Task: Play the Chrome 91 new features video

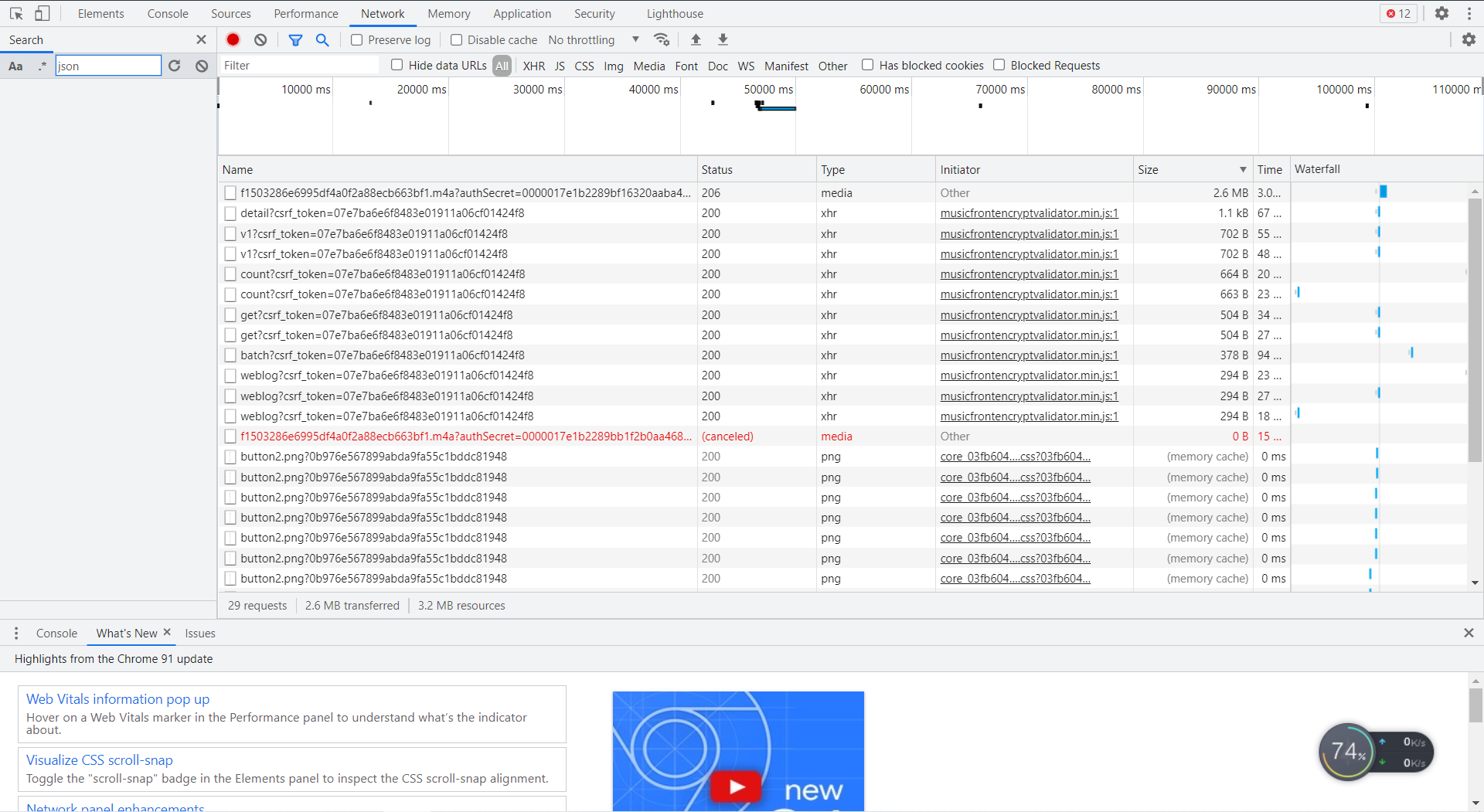Action: 737,787
